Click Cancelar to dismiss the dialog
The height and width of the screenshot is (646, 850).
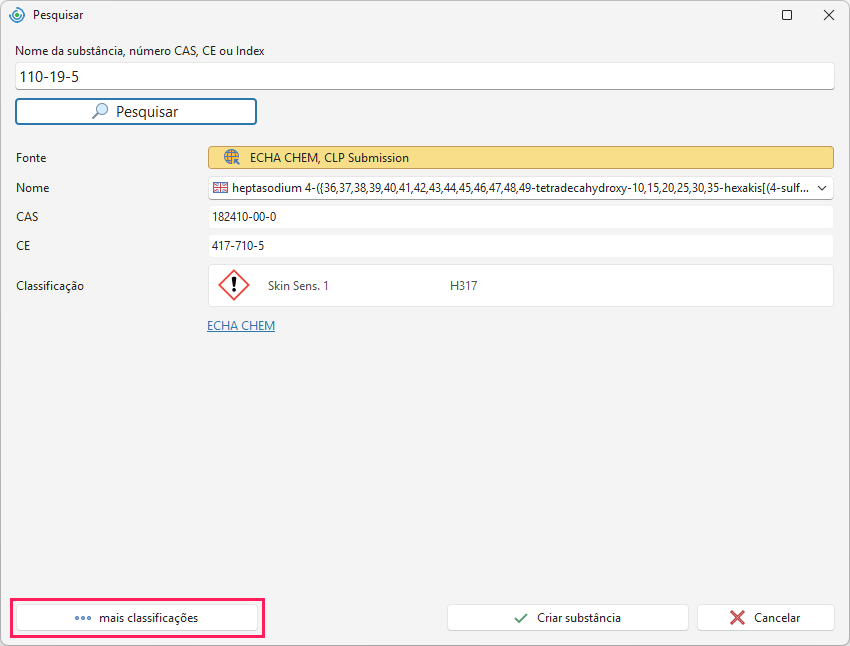pyautogui.click(x=765, y=618)
